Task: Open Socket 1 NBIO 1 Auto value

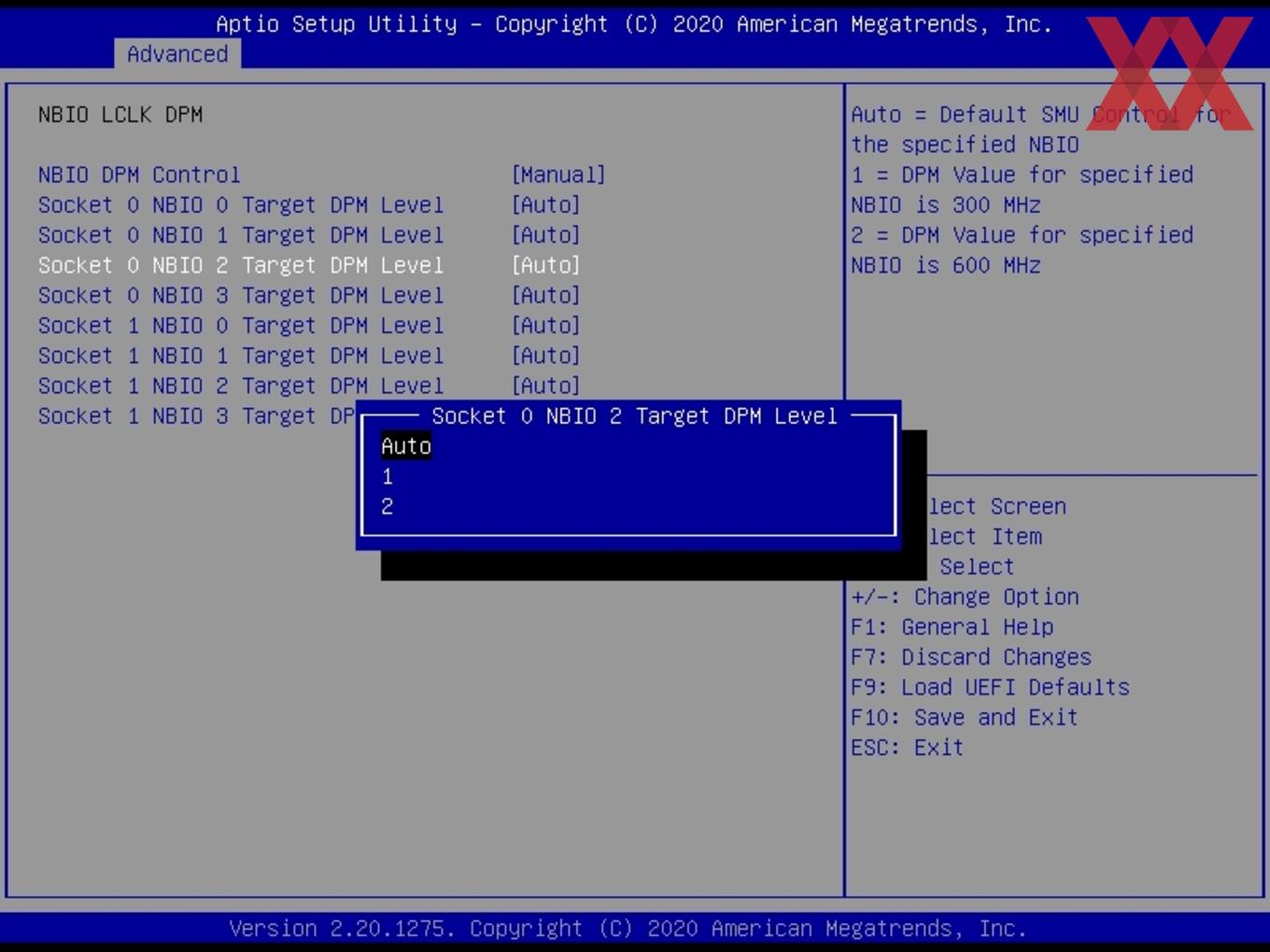Action: 546,356
